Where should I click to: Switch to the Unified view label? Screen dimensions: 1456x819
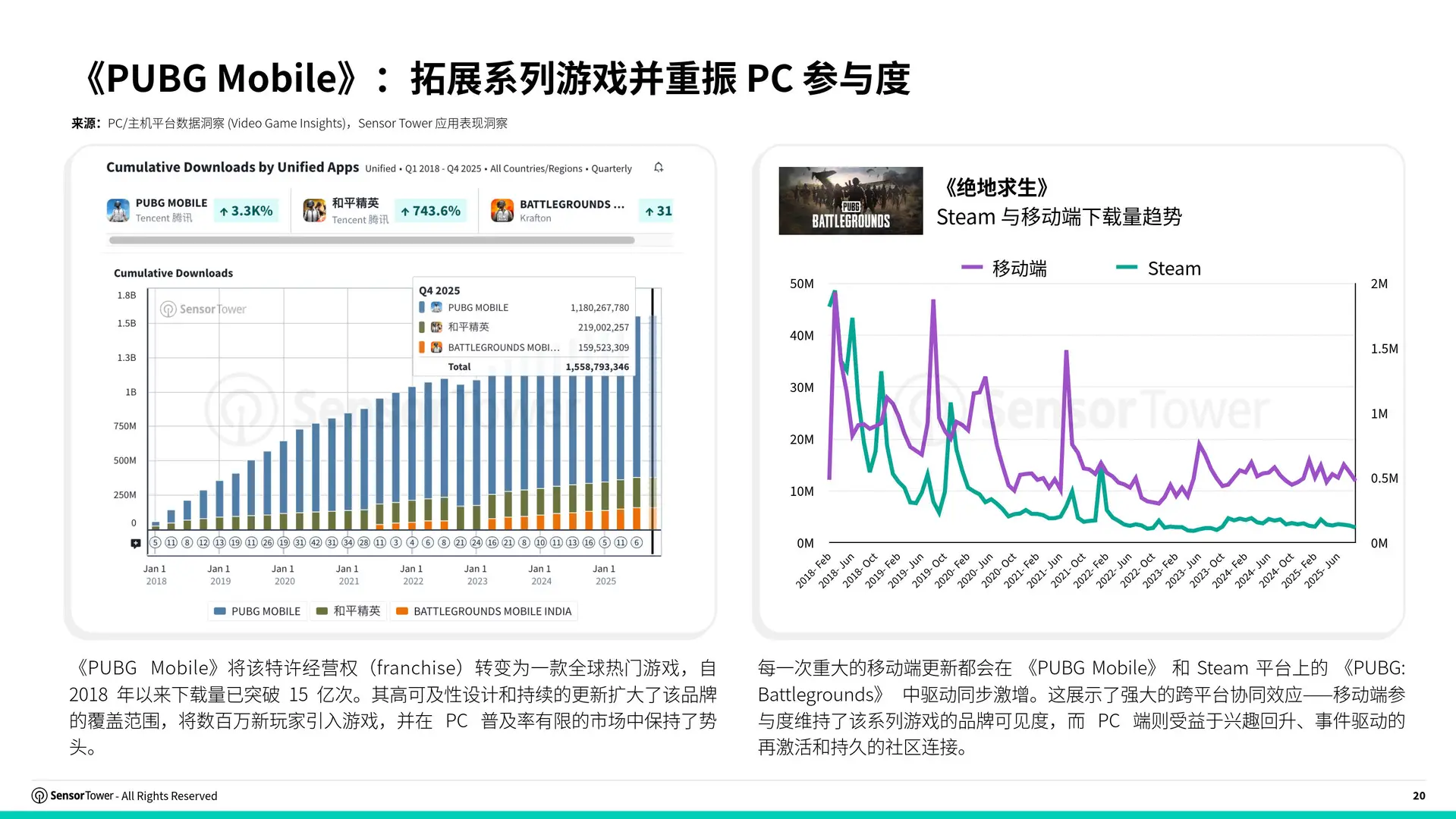click(380, 168)
